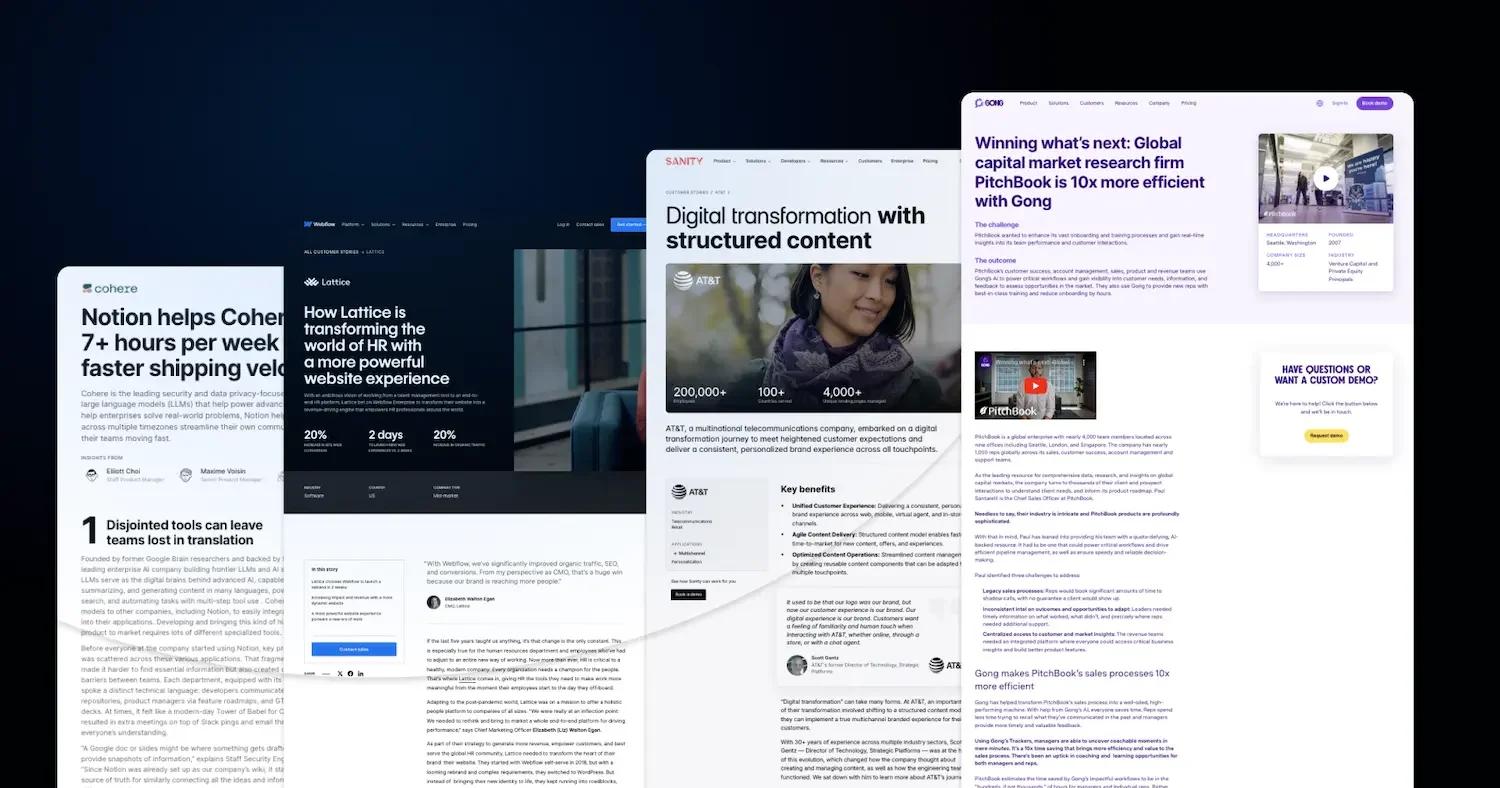Open the Platform dropdown in Webflow's navbar
Image resolution: width=1500 pixels, height=788 pixels.
(351, 224)
